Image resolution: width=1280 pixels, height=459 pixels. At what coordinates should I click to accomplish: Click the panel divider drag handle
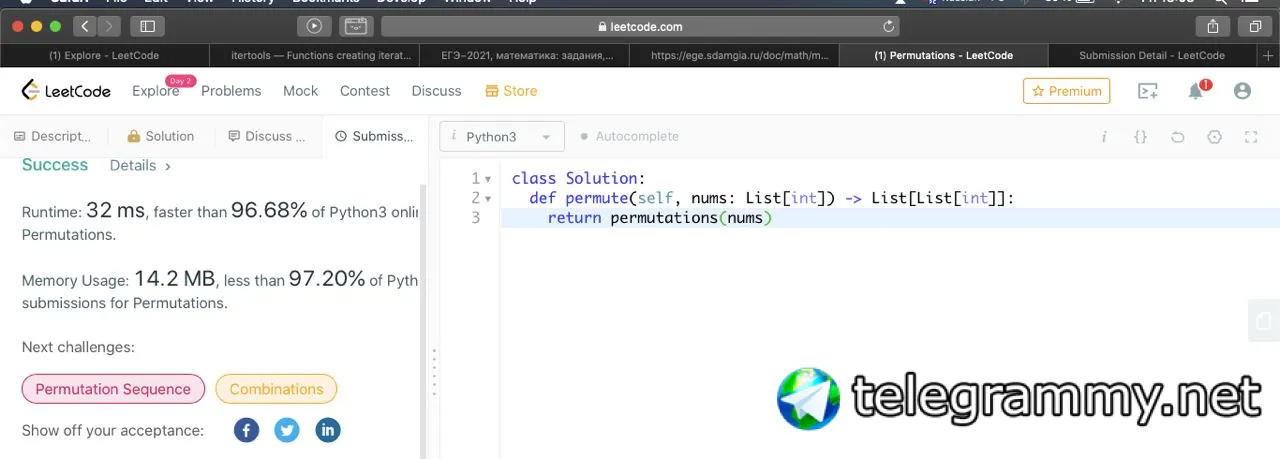(x=434, y=372)
